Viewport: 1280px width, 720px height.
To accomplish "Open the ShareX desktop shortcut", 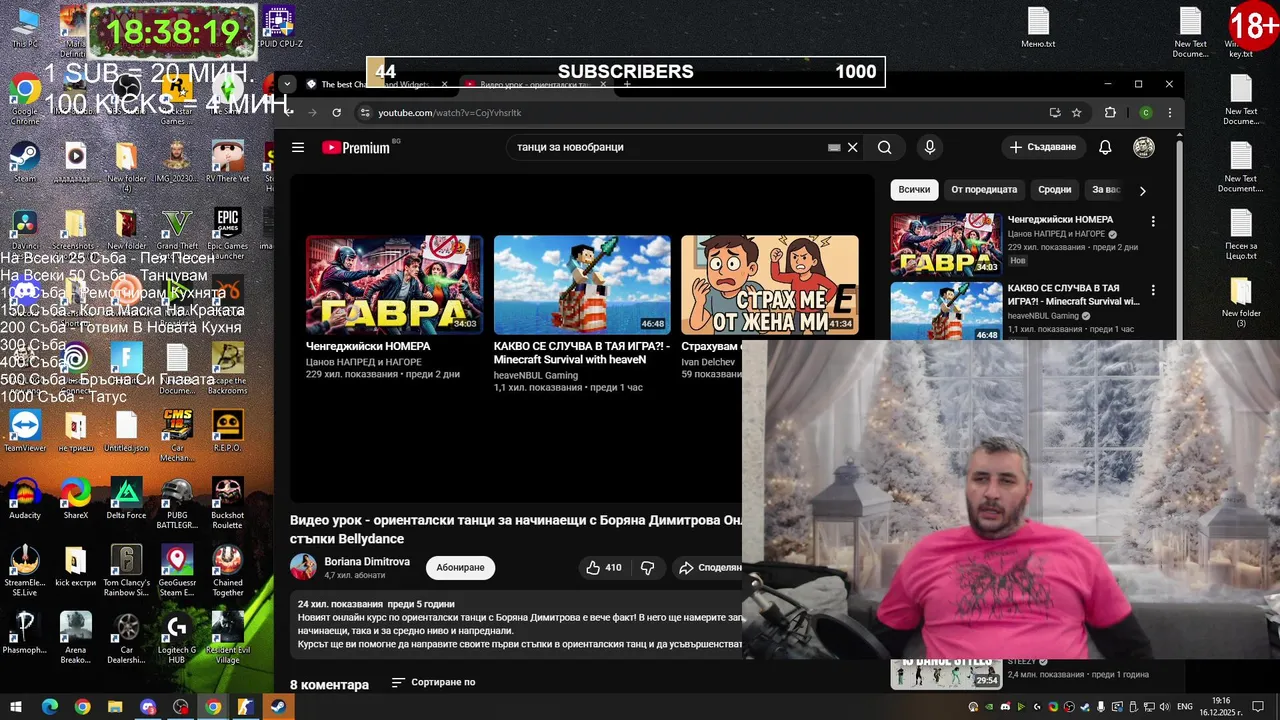I will click(75, 499).
